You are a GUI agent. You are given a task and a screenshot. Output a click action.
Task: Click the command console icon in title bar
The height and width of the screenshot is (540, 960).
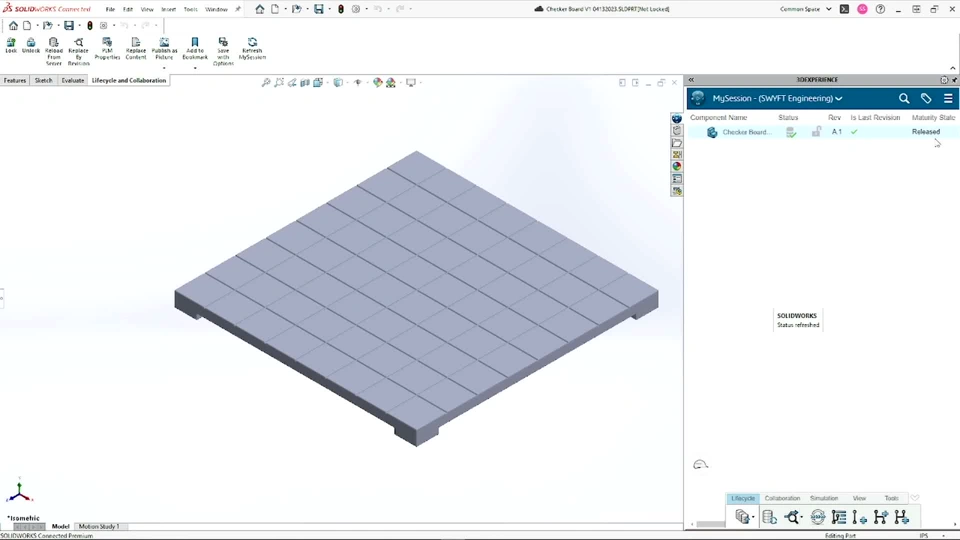(x=844, y=9)
